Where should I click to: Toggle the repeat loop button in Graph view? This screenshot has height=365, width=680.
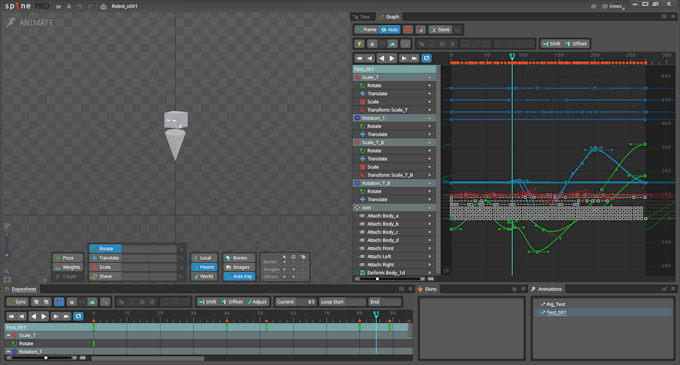click(426, 58)
